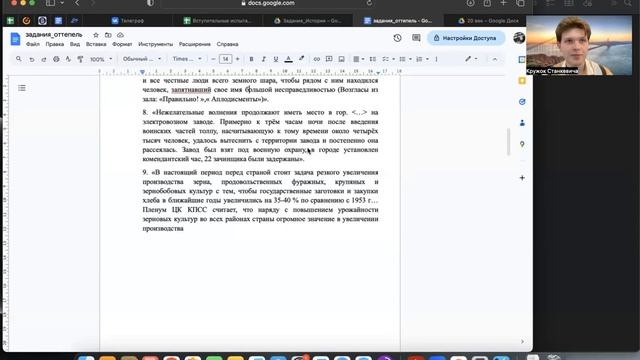Toggle italic formatting
Image resolution: width=640 pixels, height=360 pixels.
point(264,59)
